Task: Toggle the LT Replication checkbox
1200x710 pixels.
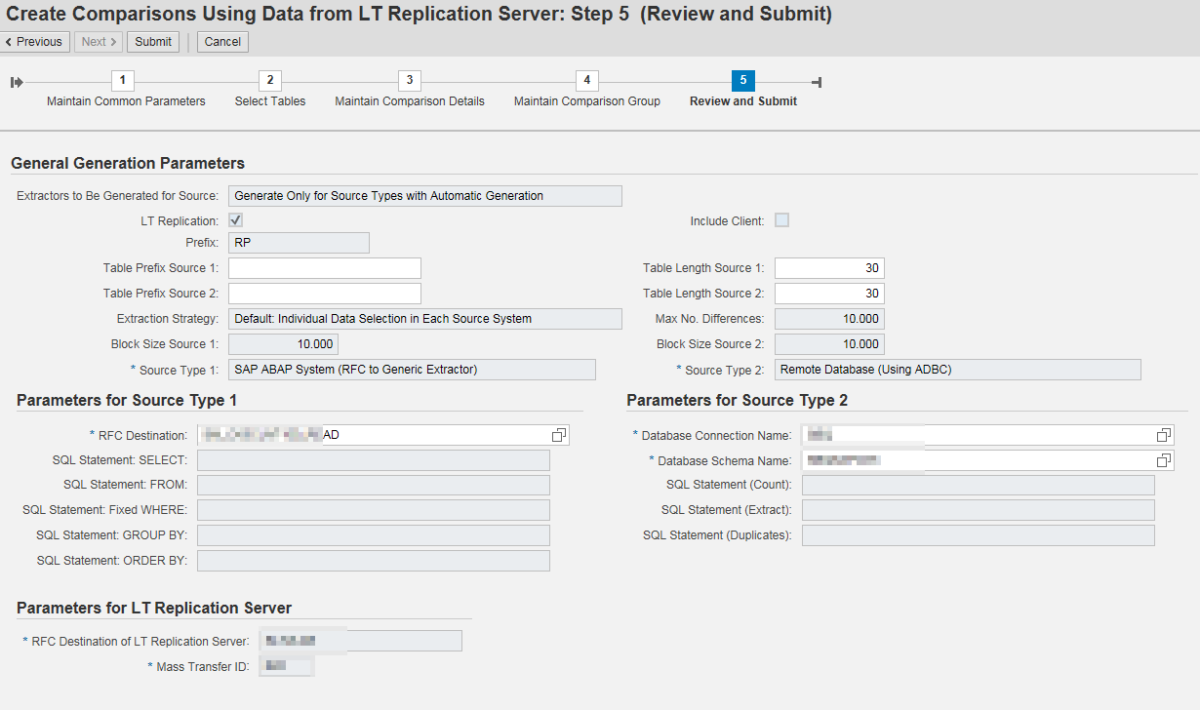Action: pos(236,220)
